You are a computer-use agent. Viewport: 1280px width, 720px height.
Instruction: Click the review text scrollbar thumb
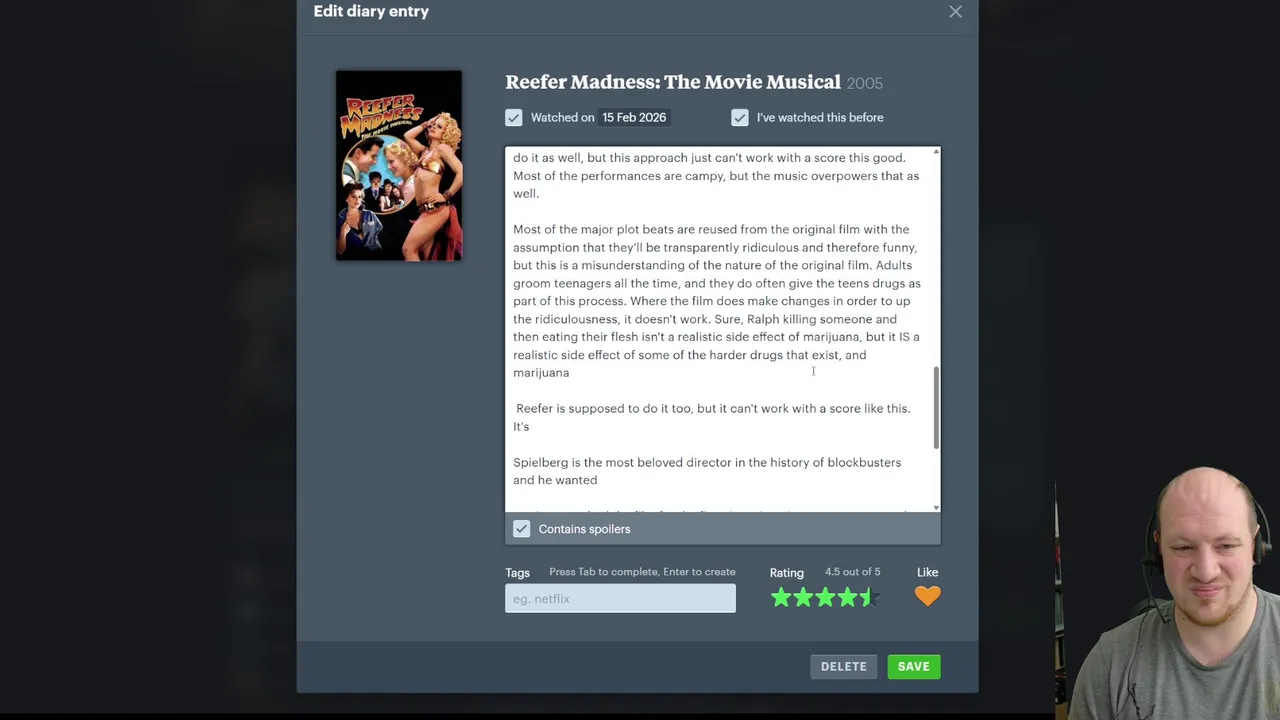tap(936, 407)
